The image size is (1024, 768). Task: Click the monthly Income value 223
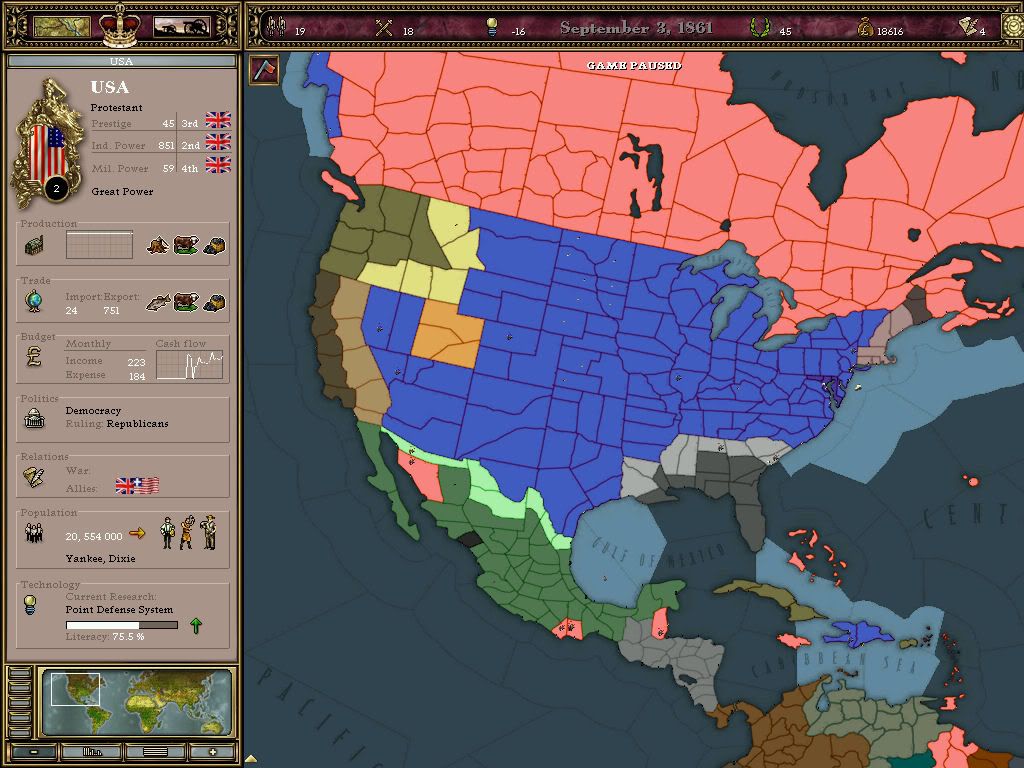(x=136, y=362)
